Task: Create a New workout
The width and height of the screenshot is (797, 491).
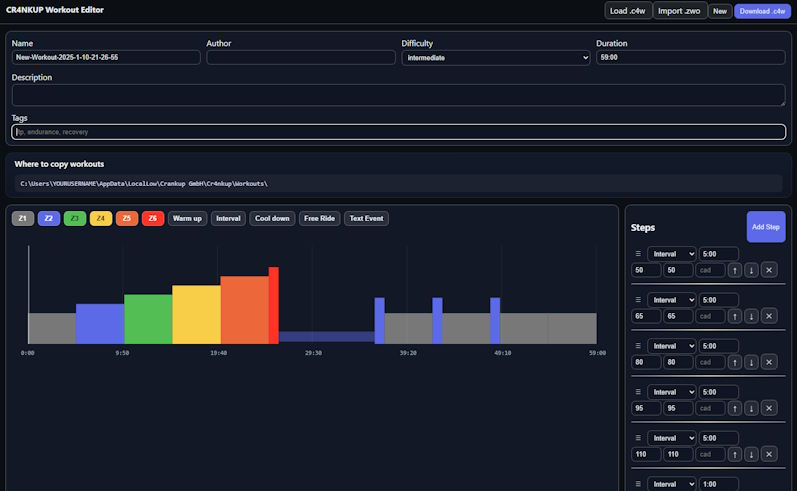Action: click(x=720, y=11)
